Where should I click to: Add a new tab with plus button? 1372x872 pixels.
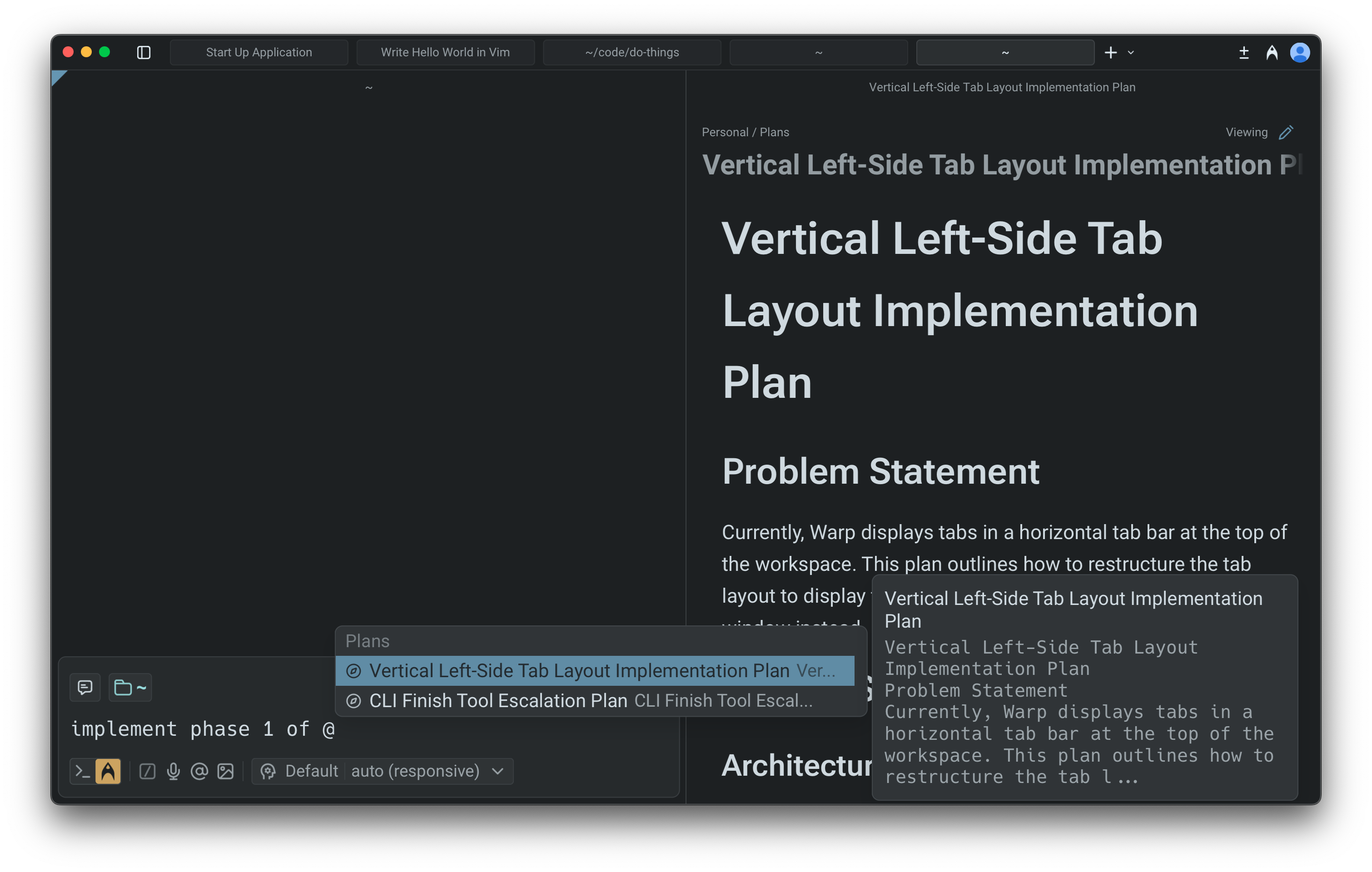pos(1110,52)
